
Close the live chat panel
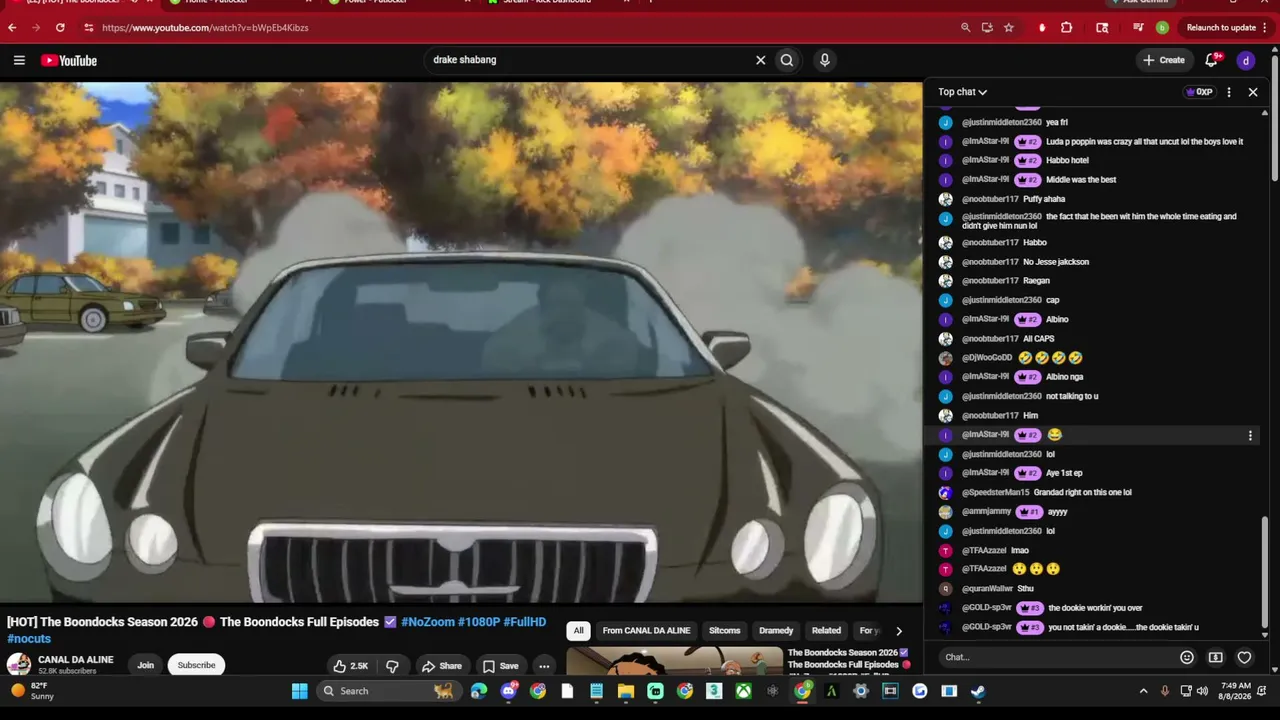click(1253, 92)
